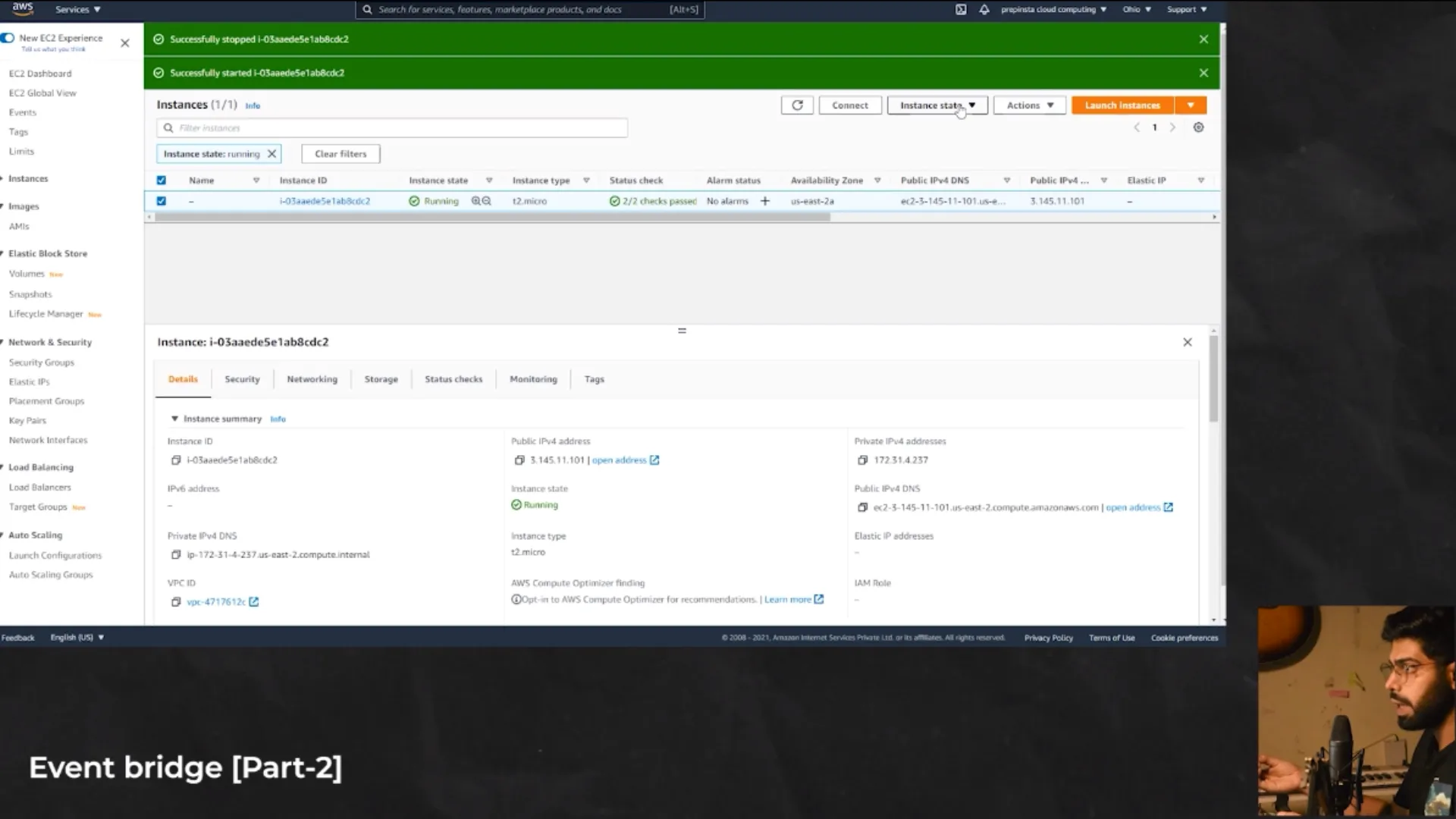Switch to the Security tab

point(242,379)
